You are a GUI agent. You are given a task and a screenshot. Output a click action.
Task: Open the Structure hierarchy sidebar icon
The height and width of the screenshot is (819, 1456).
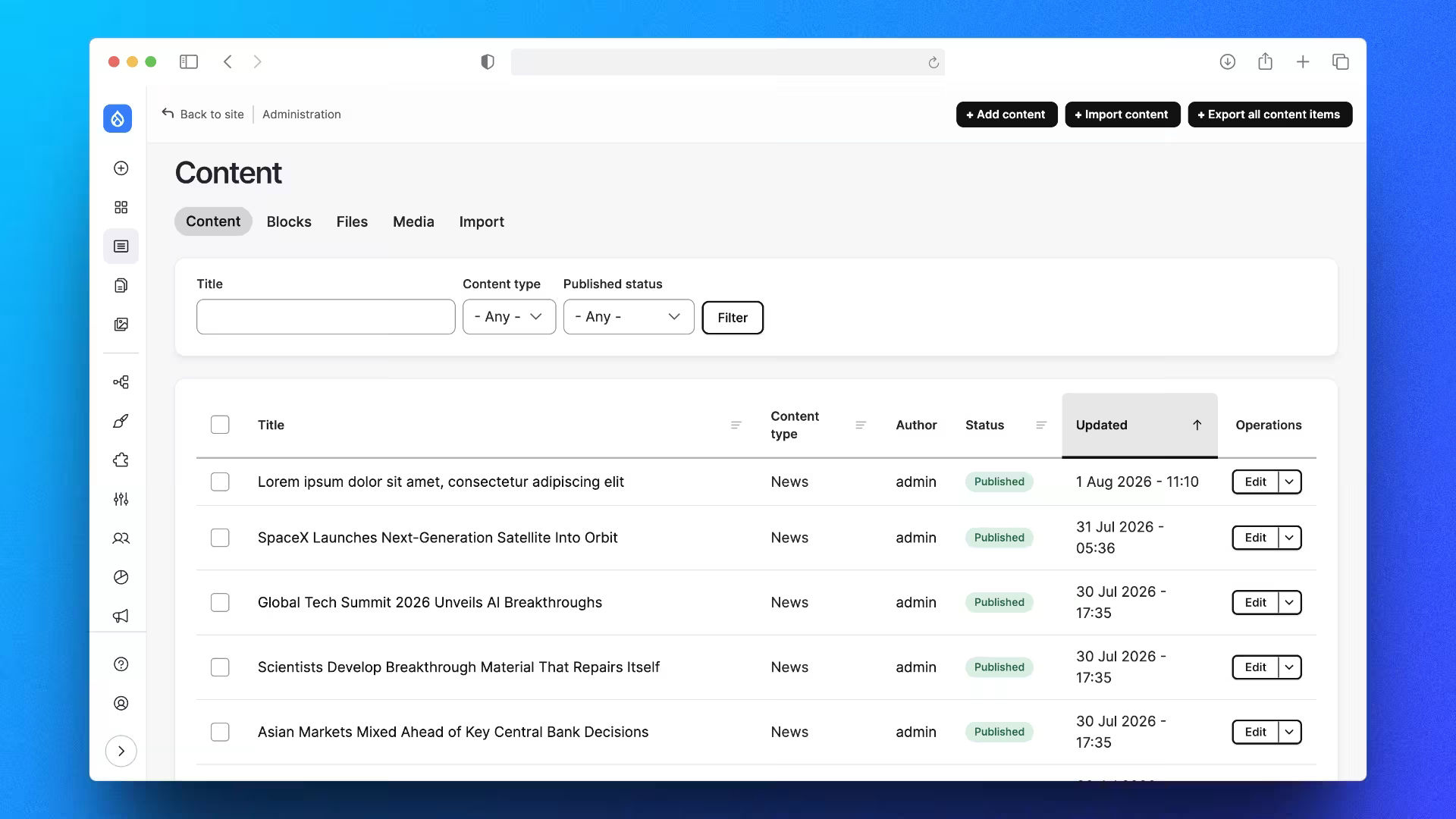[121, 382]
